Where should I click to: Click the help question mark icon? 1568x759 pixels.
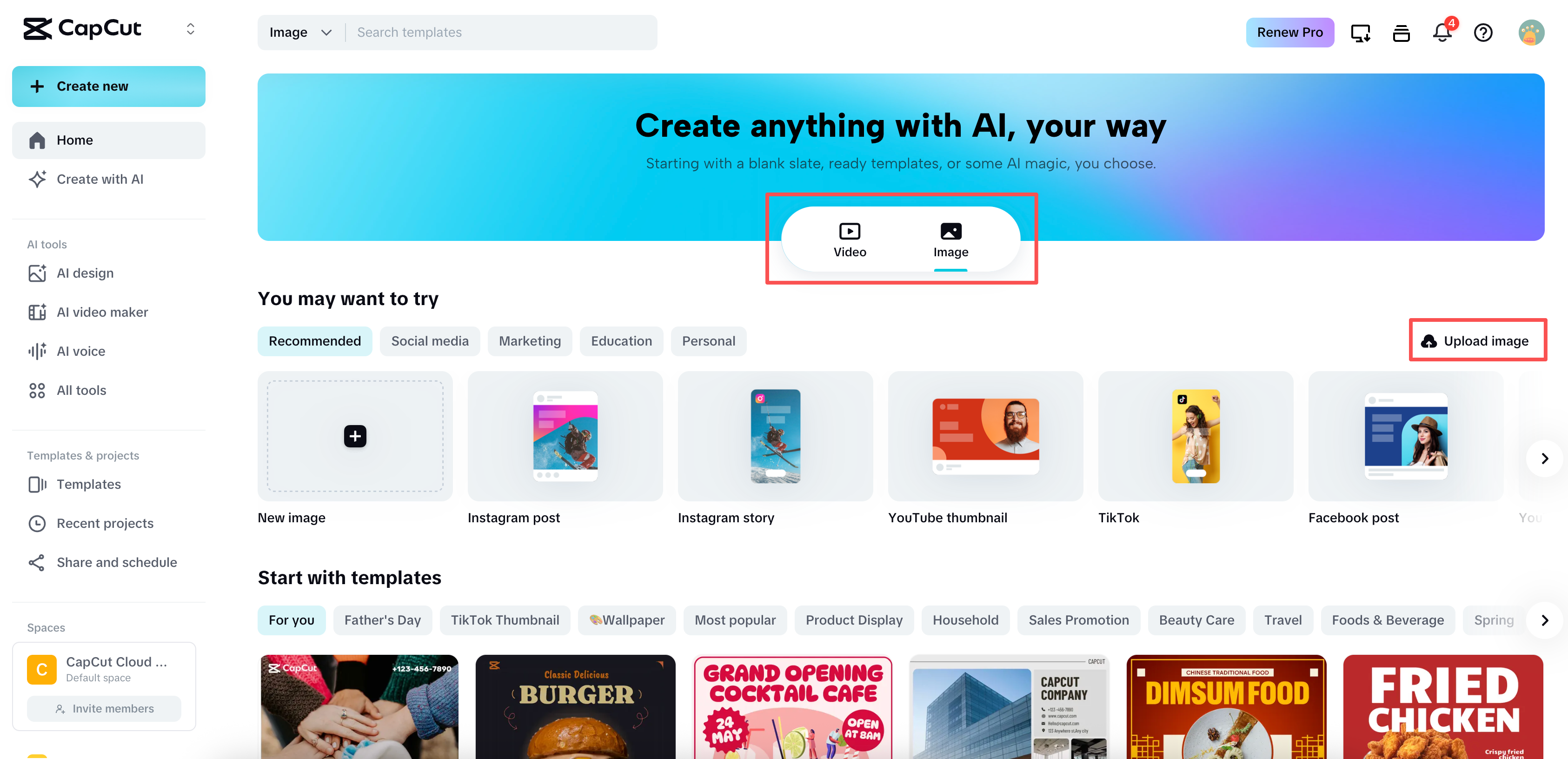tap(1483, 32)
